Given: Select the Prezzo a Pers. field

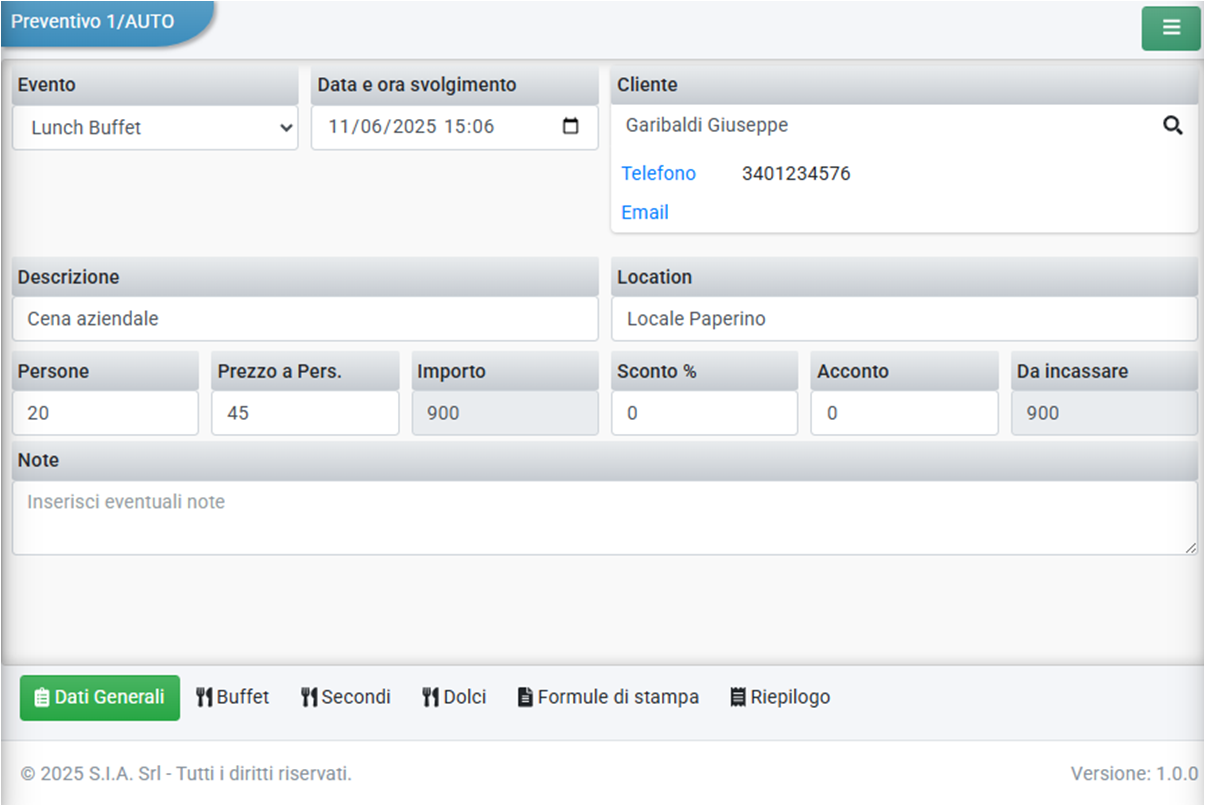Looking at the screenshot, I should [305, 413].
